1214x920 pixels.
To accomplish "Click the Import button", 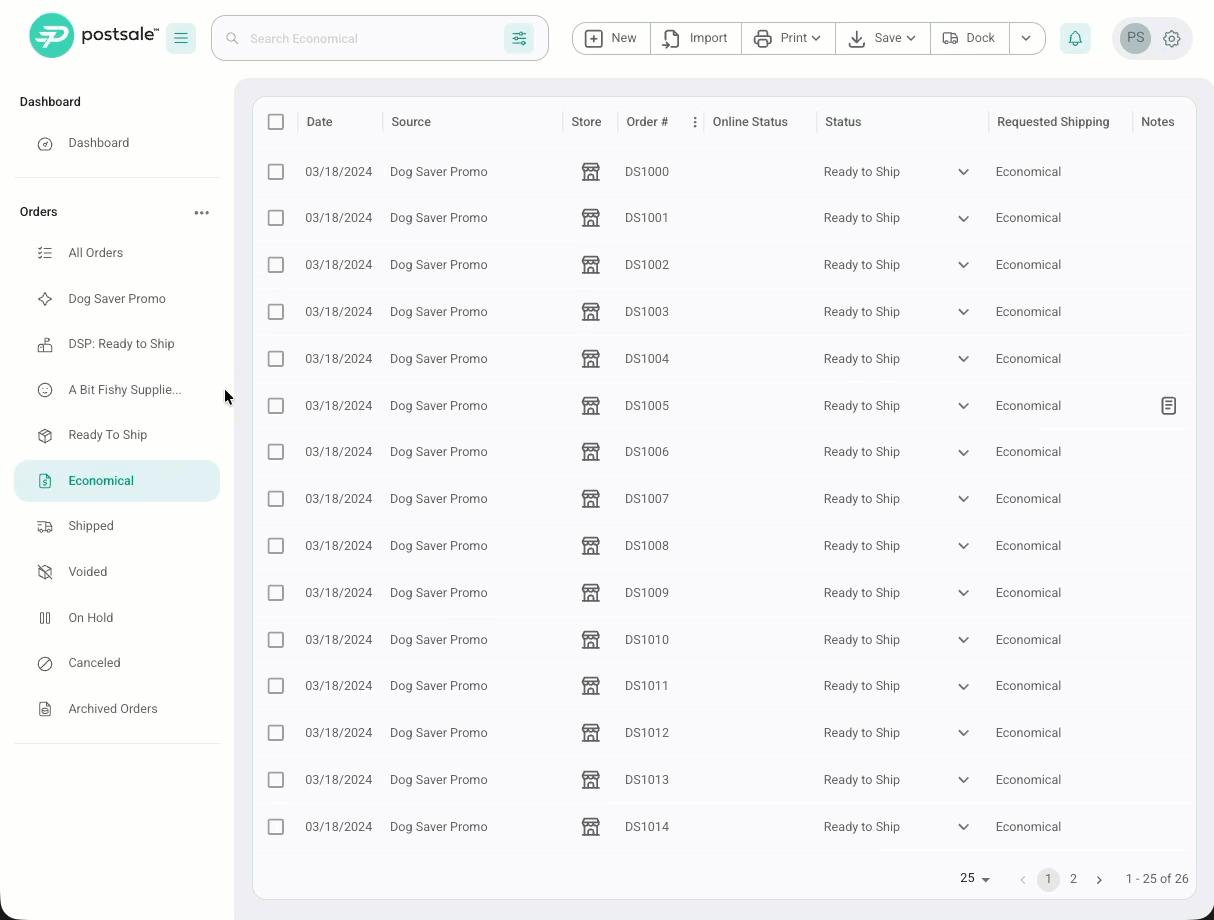I will tap(696, 38).
